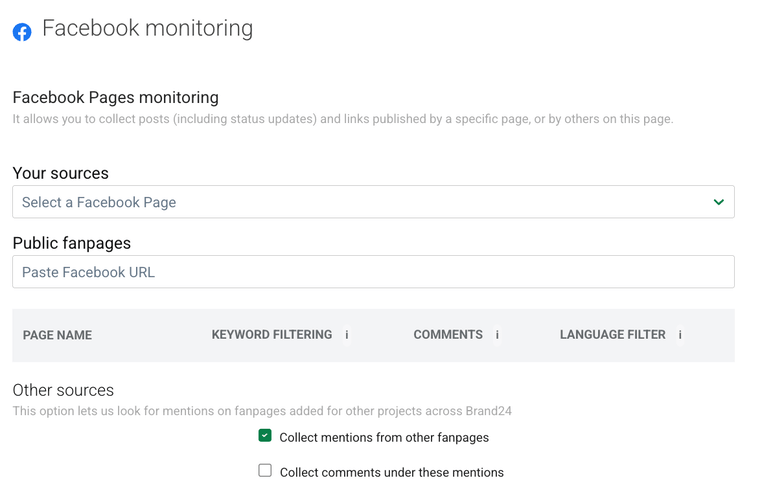762x500 pixels.
Task: Click the Keyword Filtering info icon
Action: (x=346, y=335)
